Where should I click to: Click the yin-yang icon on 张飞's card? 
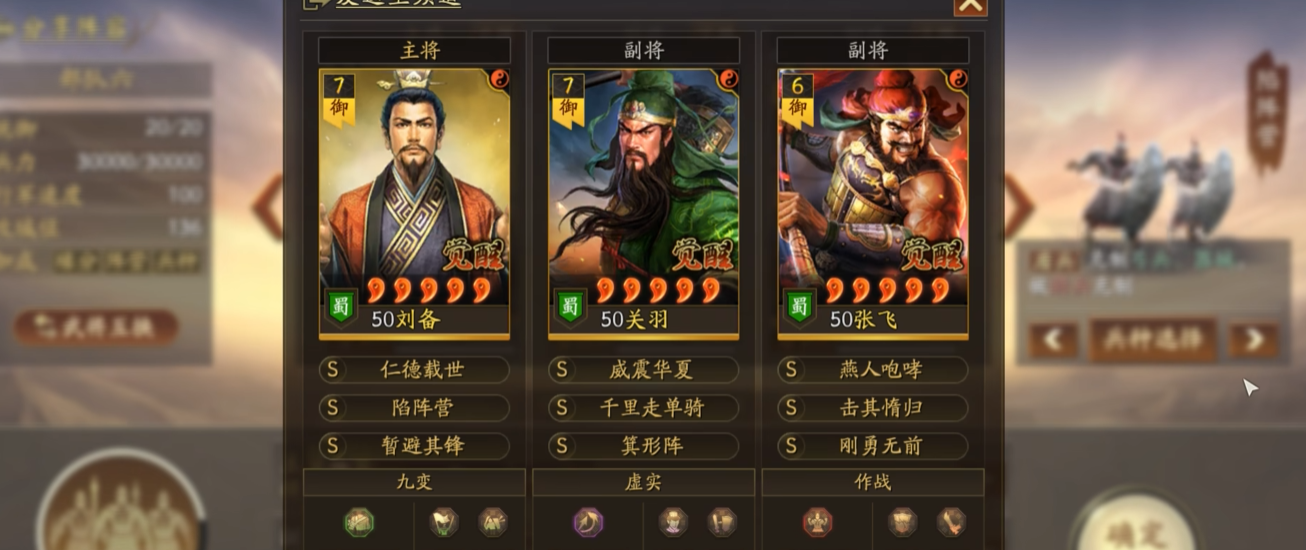click(958, 79)
